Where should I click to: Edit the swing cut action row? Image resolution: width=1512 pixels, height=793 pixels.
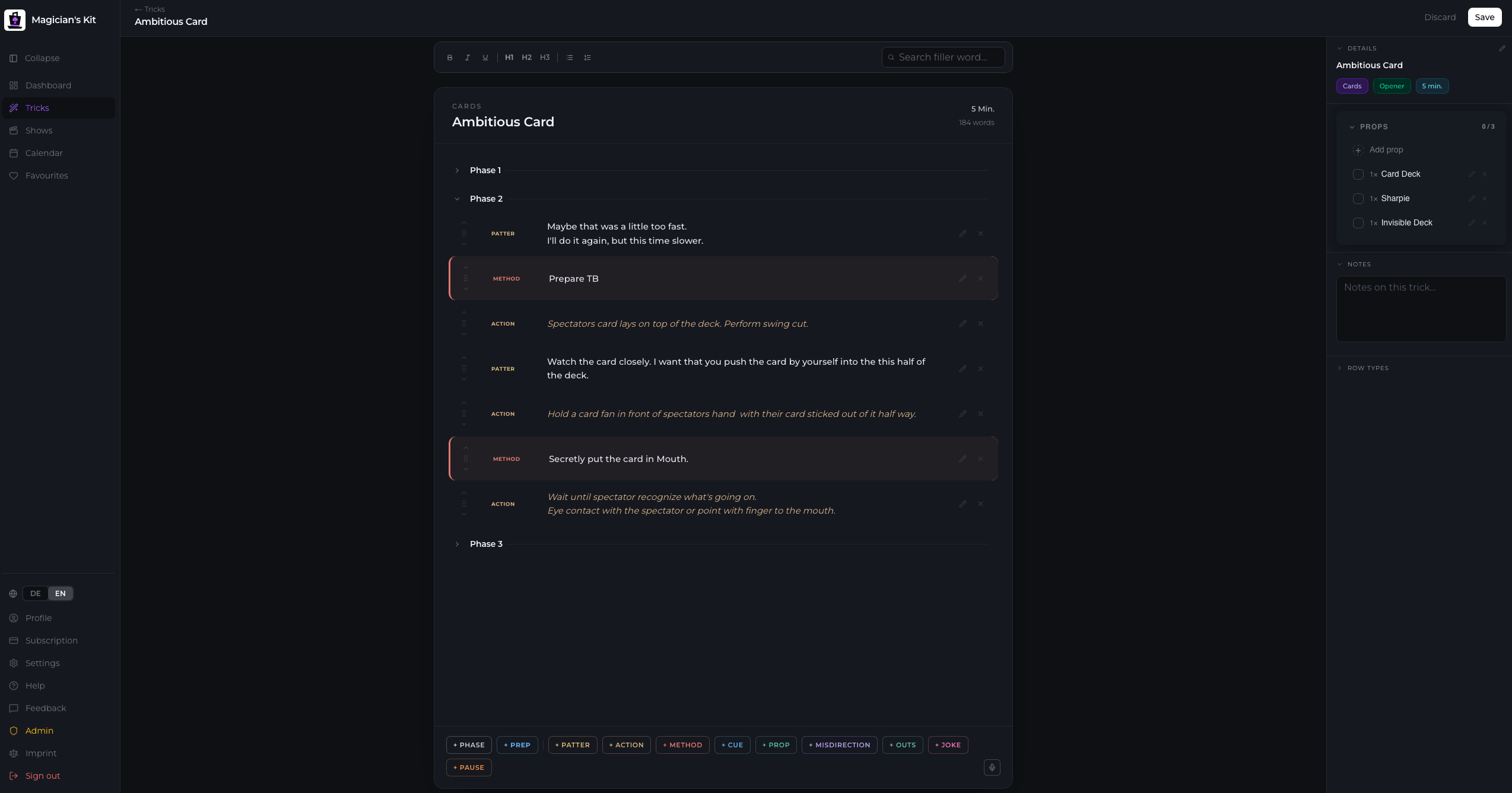coord(963,324)
